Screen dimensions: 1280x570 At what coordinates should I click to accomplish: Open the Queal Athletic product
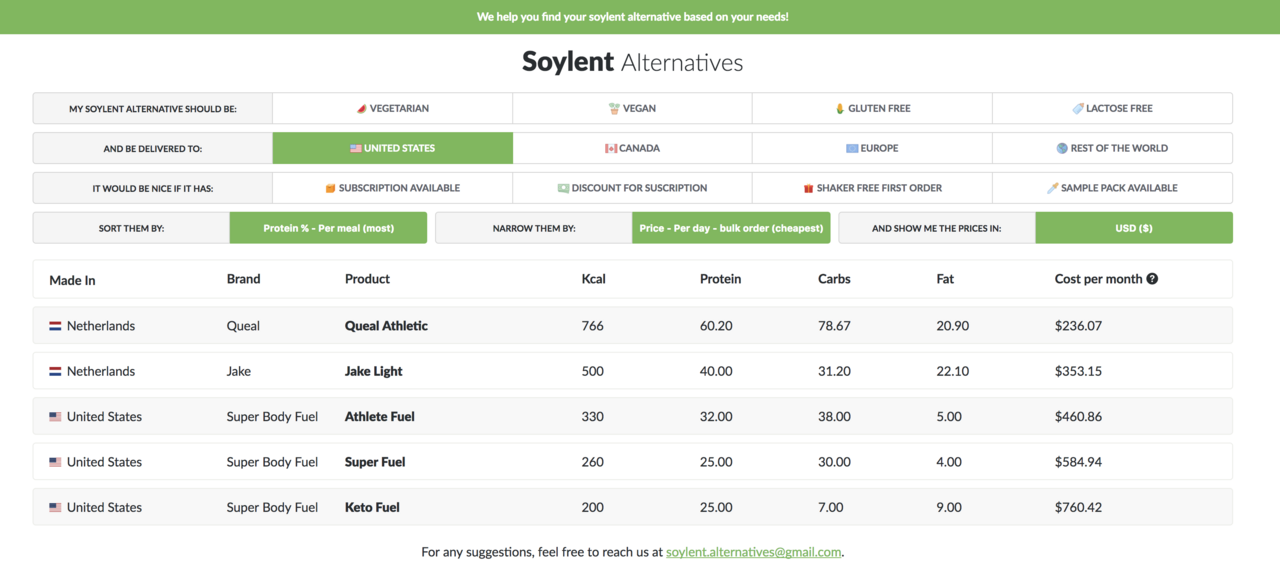pyautogui.click(x=386, y=326)
